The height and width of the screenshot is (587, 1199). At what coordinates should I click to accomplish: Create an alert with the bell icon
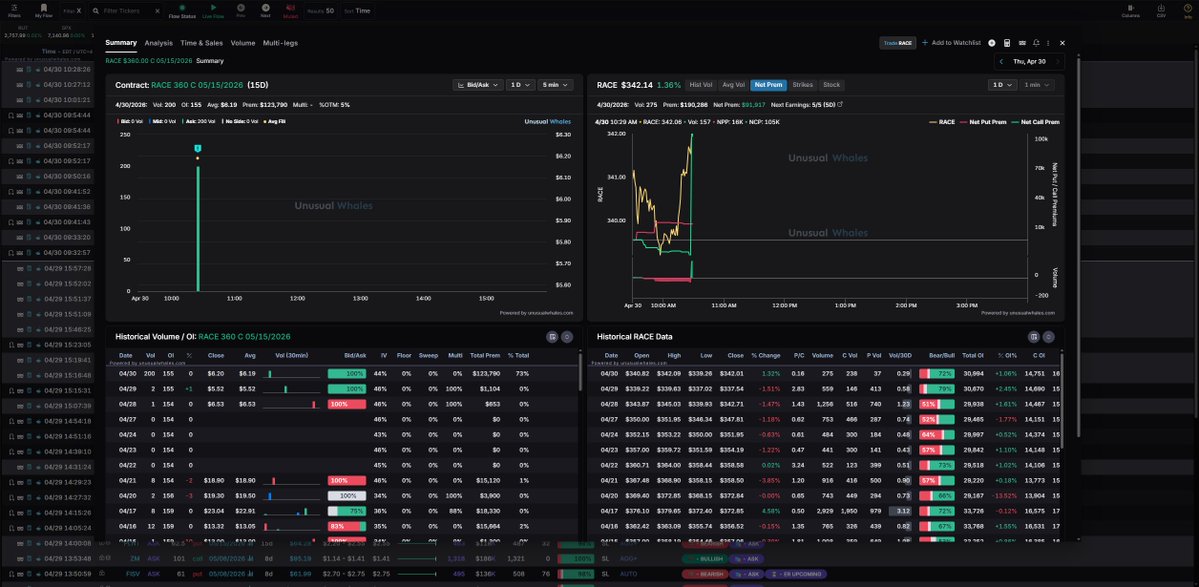1036,43
